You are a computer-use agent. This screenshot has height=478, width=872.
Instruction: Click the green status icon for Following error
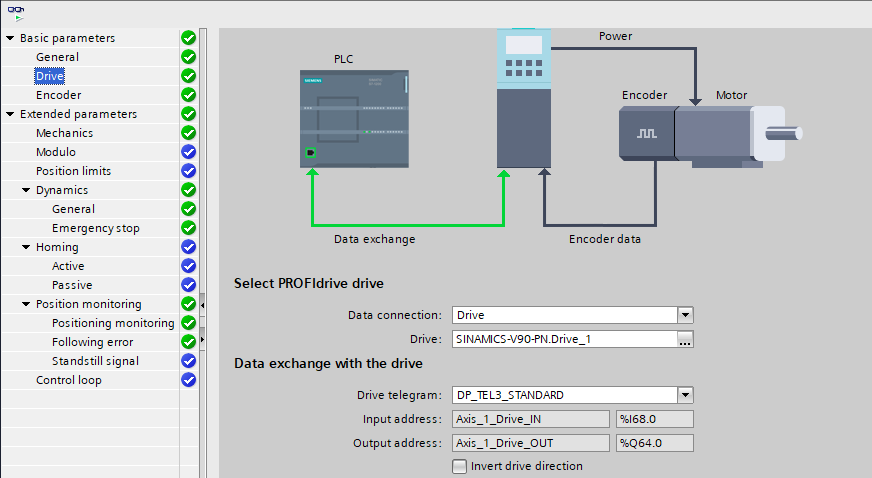click(189, 342)
